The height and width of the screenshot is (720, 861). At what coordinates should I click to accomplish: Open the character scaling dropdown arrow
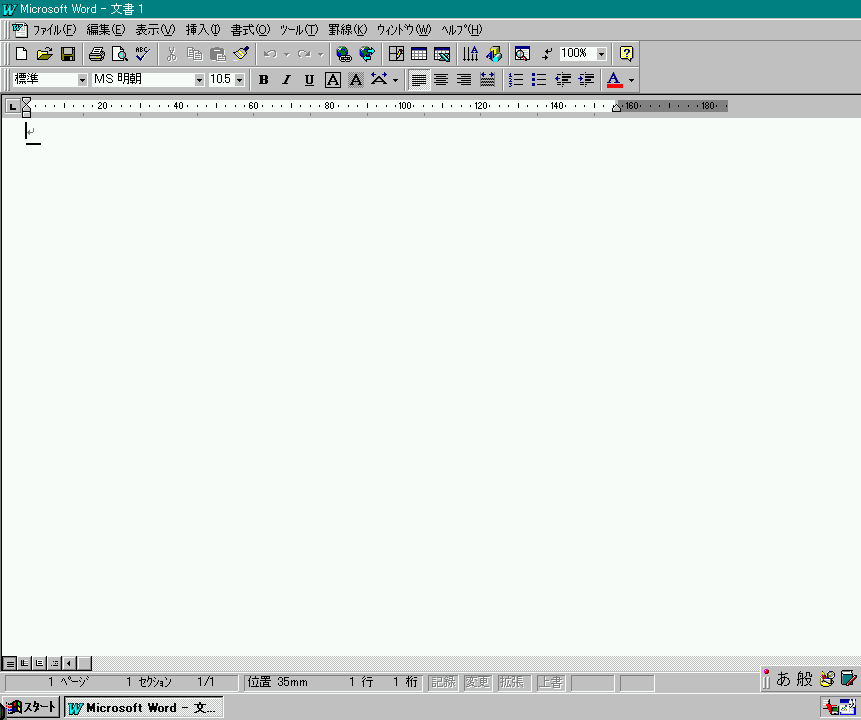(395, 80)
